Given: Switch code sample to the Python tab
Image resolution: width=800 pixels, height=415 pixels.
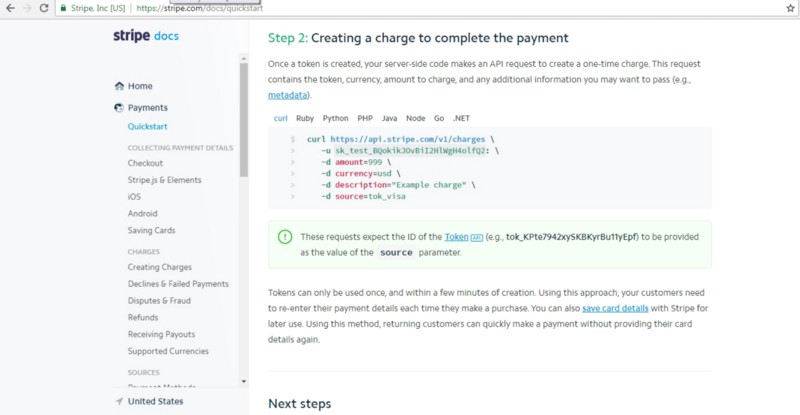Looking at the screenshot, I should coord(335,118).
